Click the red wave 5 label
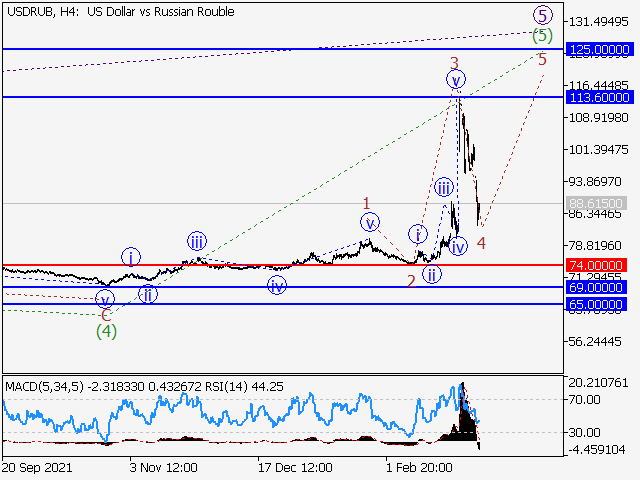Image resolution: width=640 pixels, height=480 pixels. 542,60
